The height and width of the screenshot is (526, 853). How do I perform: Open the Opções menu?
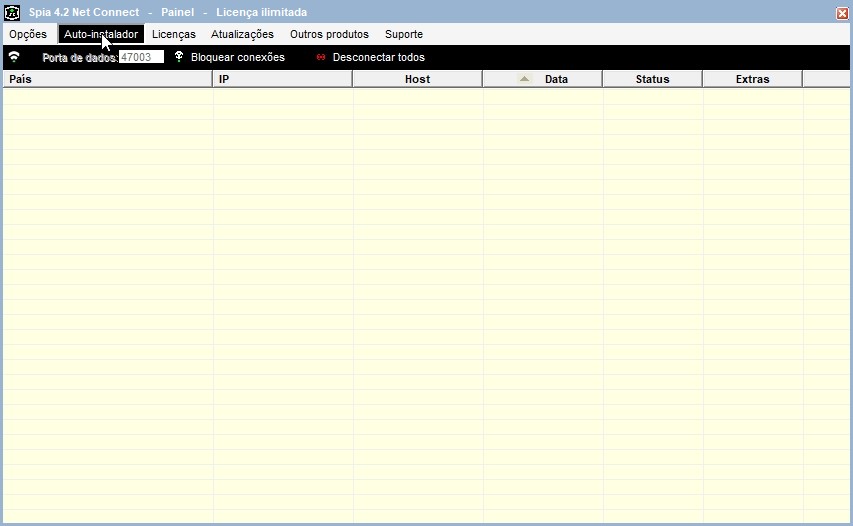[28, 34]
